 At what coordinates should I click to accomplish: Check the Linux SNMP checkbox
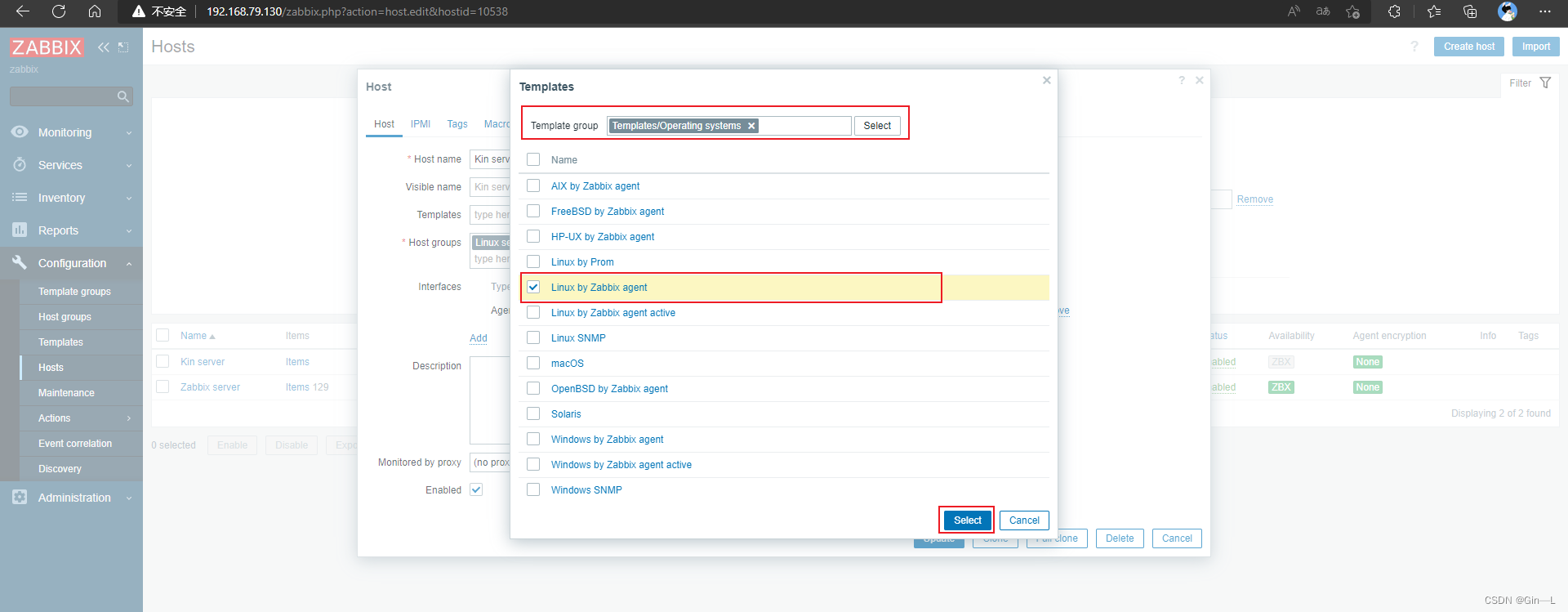(533, 337)
